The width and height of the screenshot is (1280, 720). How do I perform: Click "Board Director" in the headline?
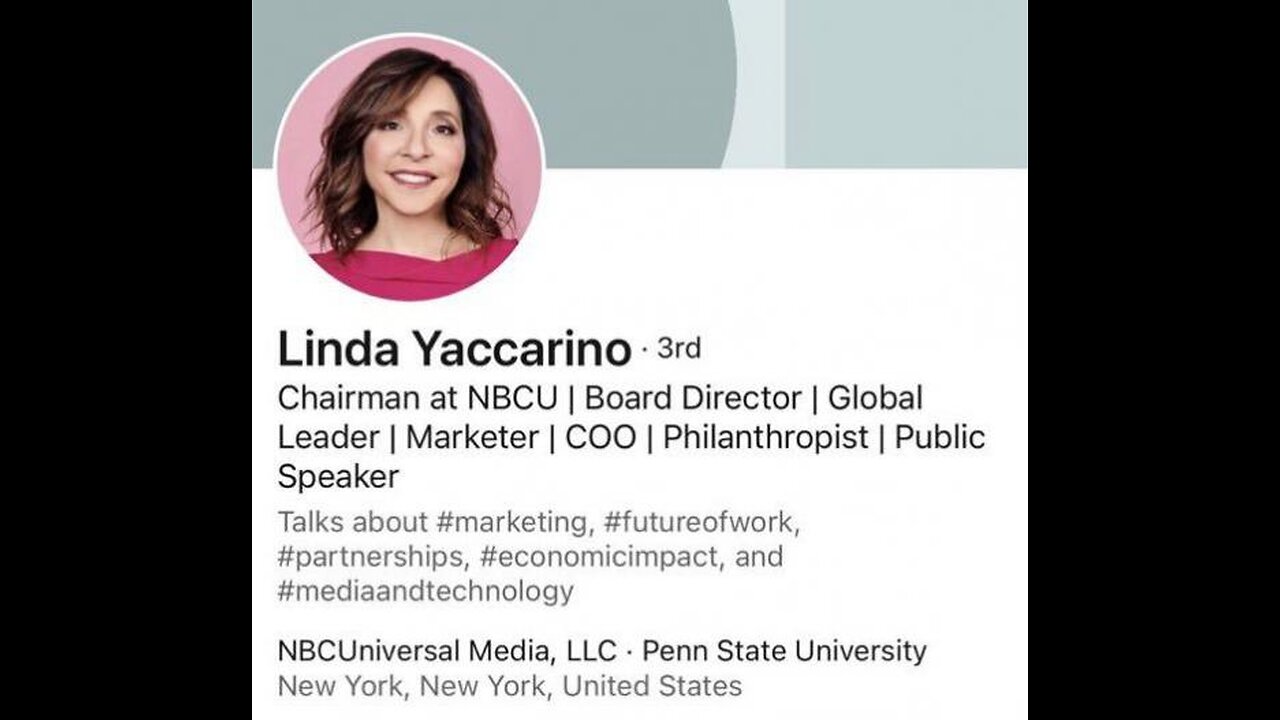point(692,398)
